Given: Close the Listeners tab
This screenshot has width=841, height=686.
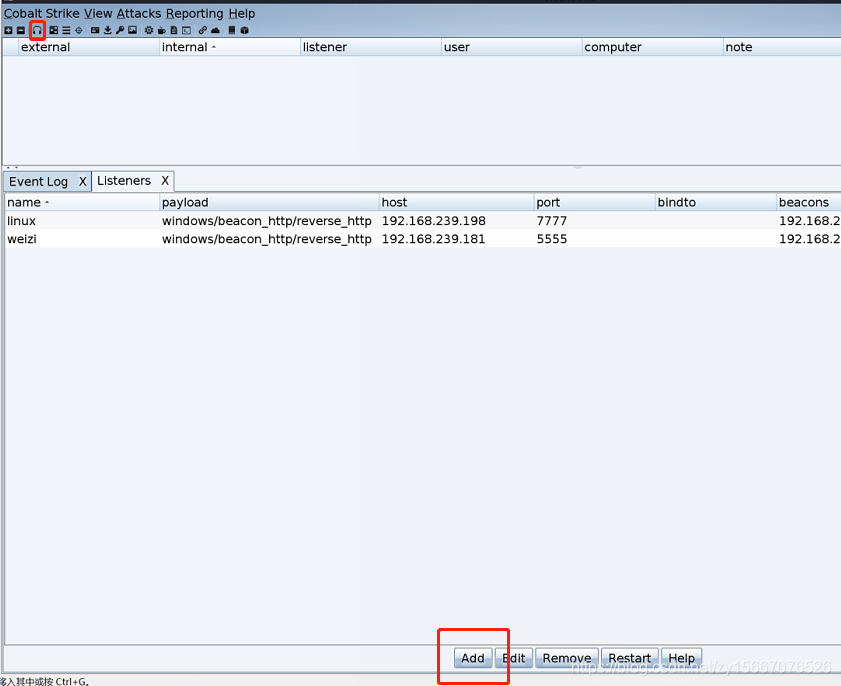Looking at the screenshot, I should (x=165, y=181).
